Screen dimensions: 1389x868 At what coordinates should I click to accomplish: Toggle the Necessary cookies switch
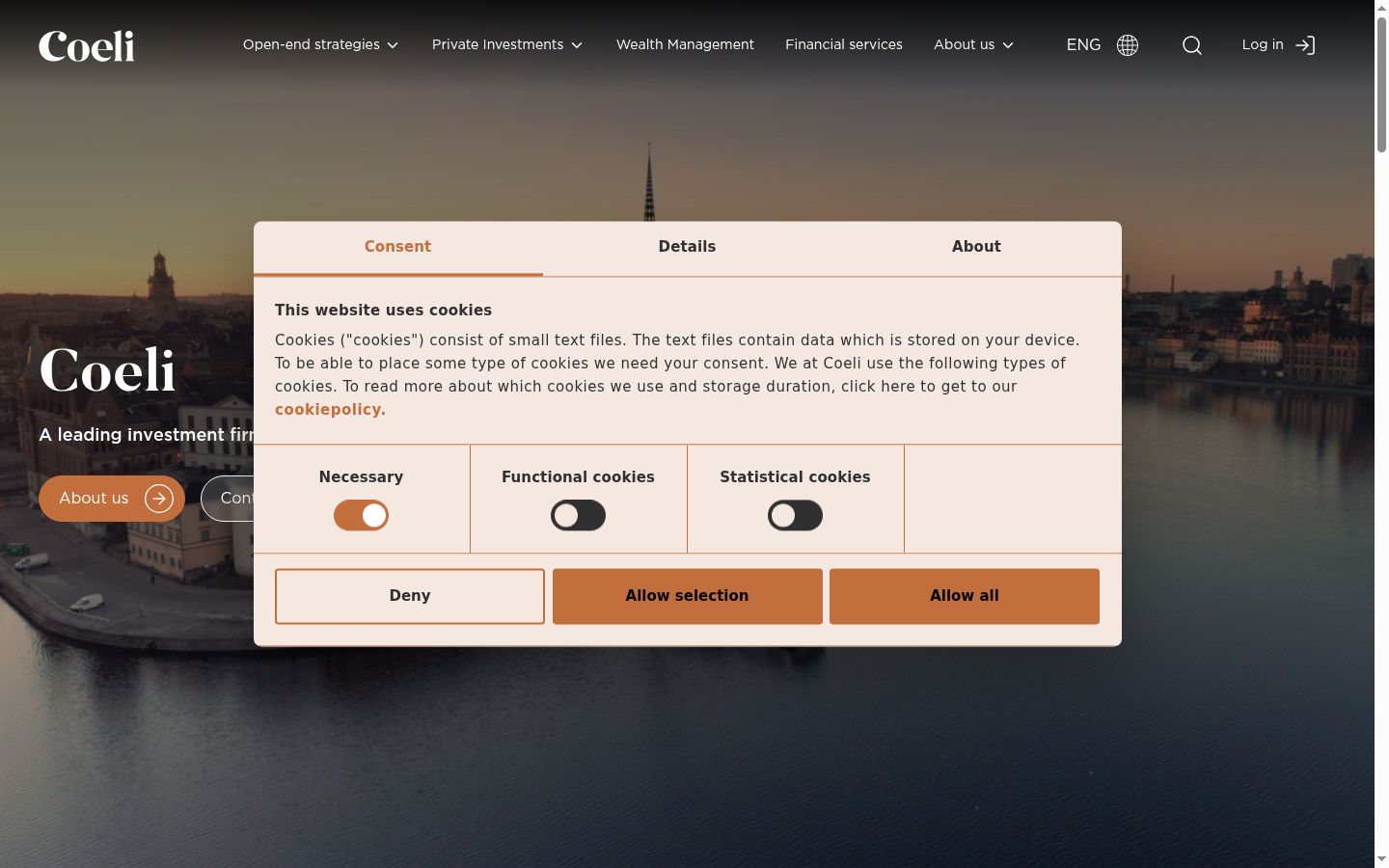click(x=361, y=515)
